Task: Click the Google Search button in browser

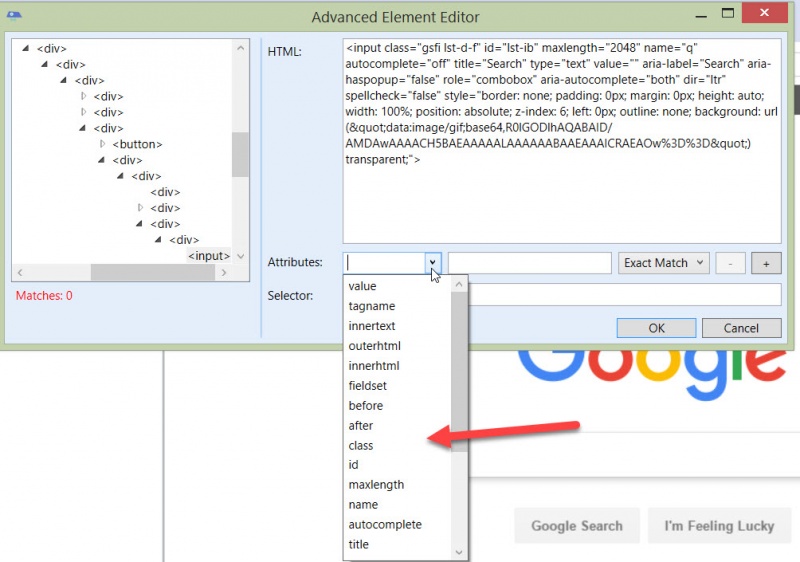Action: click(577, 525)
